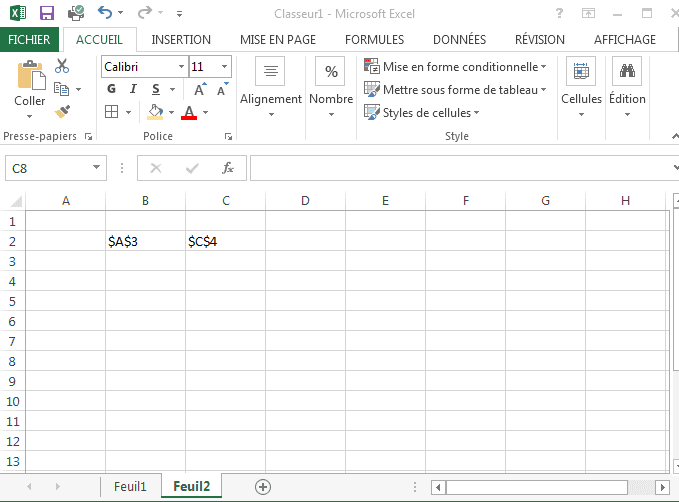679x502 pixels.
Task: Select cell containing $C$4
Action: pyautogui.click(x=225, y=241)
